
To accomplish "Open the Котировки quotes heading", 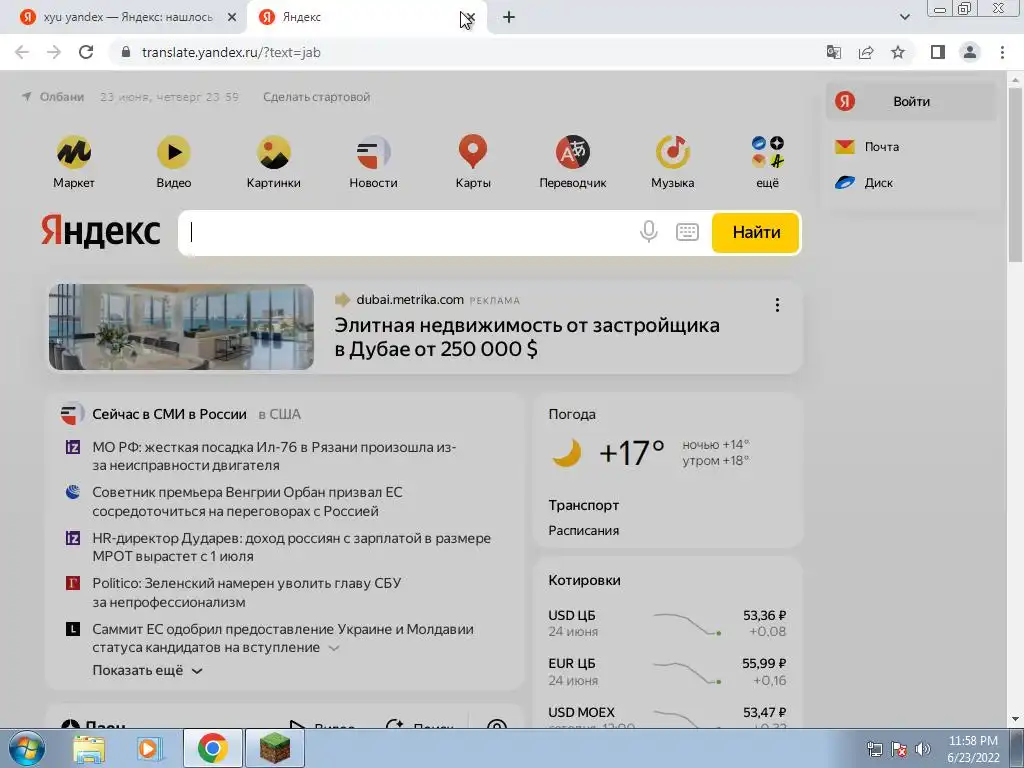I will [584, 580].
